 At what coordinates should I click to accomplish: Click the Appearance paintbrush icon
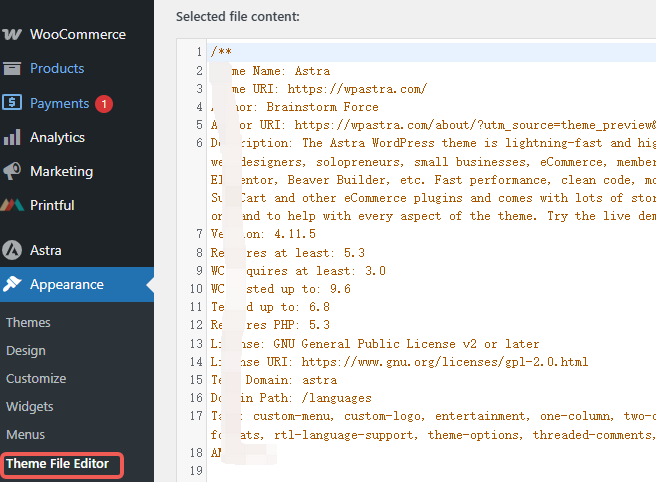coord(12,284)
